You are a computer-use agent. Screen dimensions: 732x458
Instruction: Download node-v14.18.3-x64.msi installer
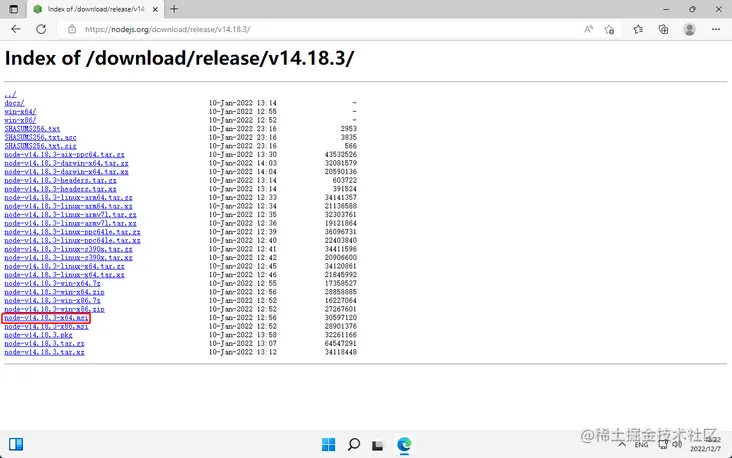46,318
